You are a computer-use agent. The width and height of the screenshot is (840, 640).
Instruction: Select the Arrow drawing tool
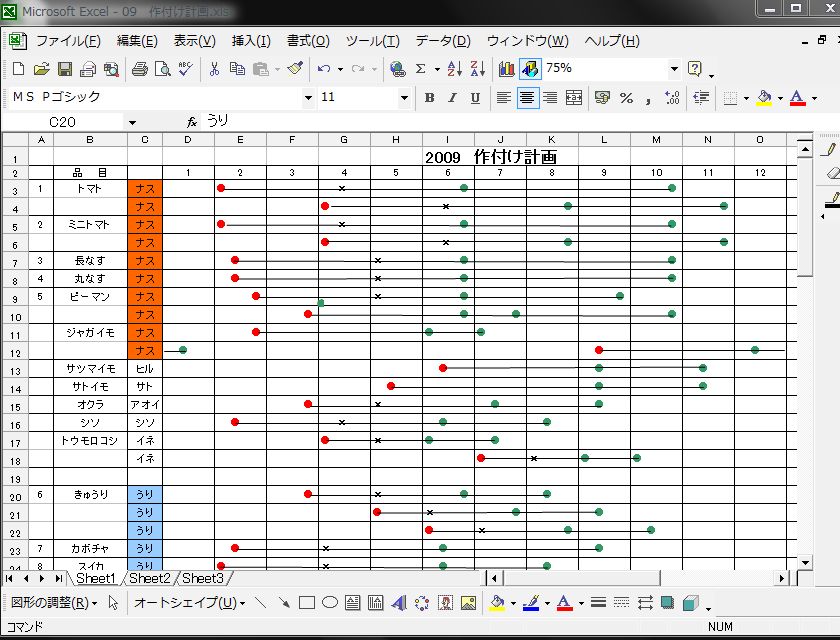coord(284,603)
